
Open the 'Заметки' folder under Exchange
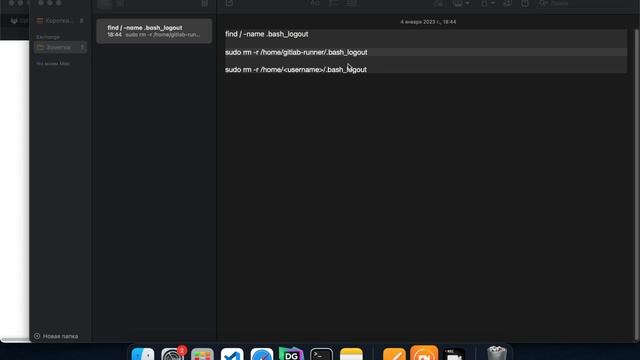click(60, 47)
